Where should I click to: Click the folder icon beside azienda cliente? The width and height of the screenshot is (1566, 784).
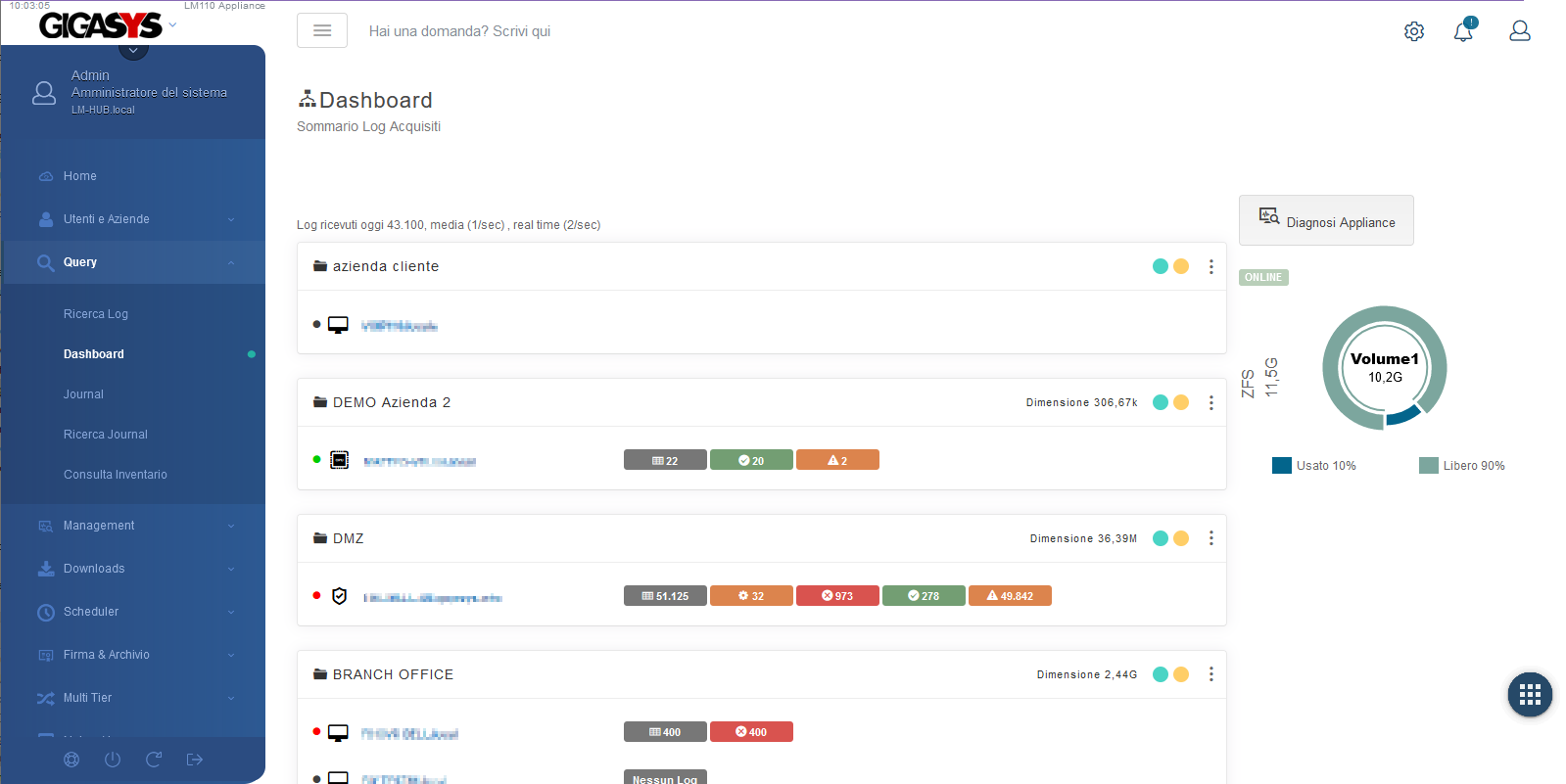coord(319,266)
